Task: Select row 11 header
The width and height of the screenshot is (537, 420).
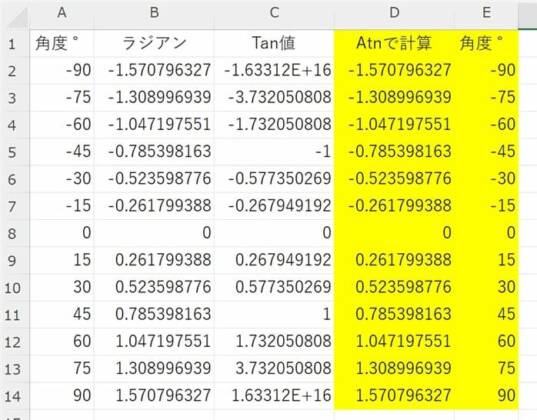Action: tap(12, 314)
